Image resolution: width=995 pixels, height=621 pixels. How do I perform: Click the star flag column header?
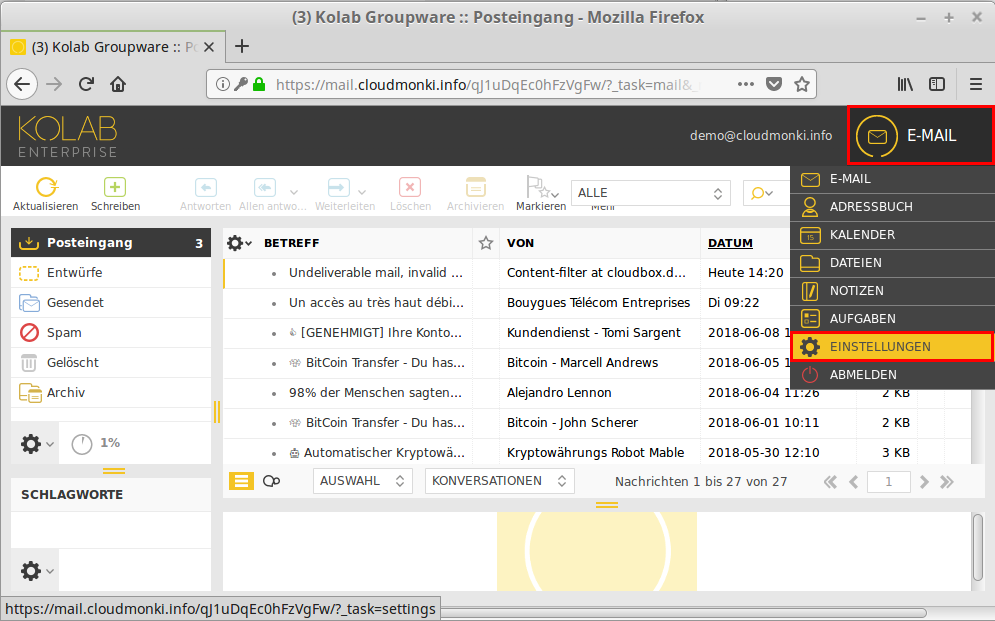[x=486, y=243]
